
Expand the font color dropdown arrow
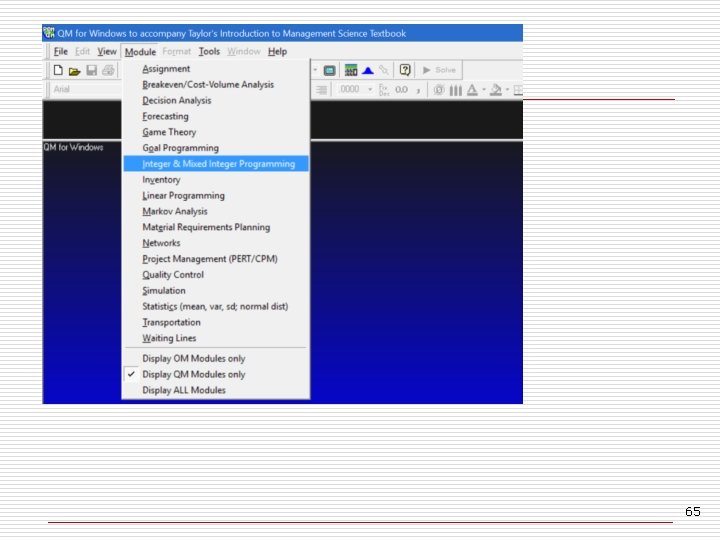[x=484, y=90]
